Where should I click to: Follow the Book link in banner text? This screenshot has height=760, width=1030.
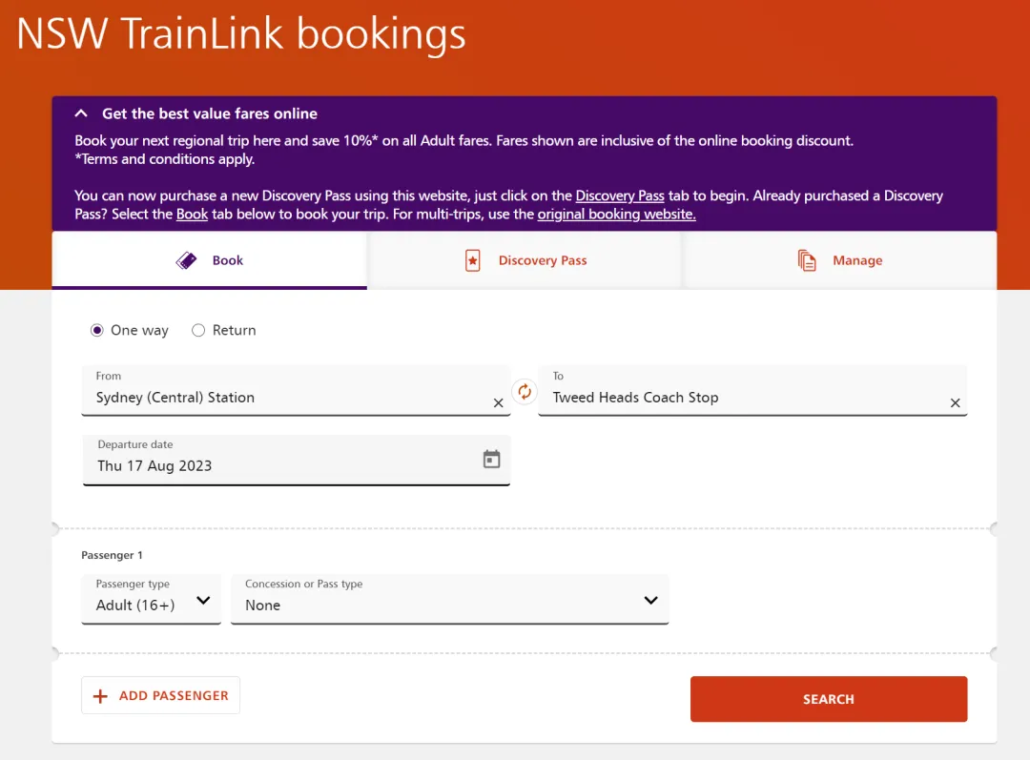point(192,214)
